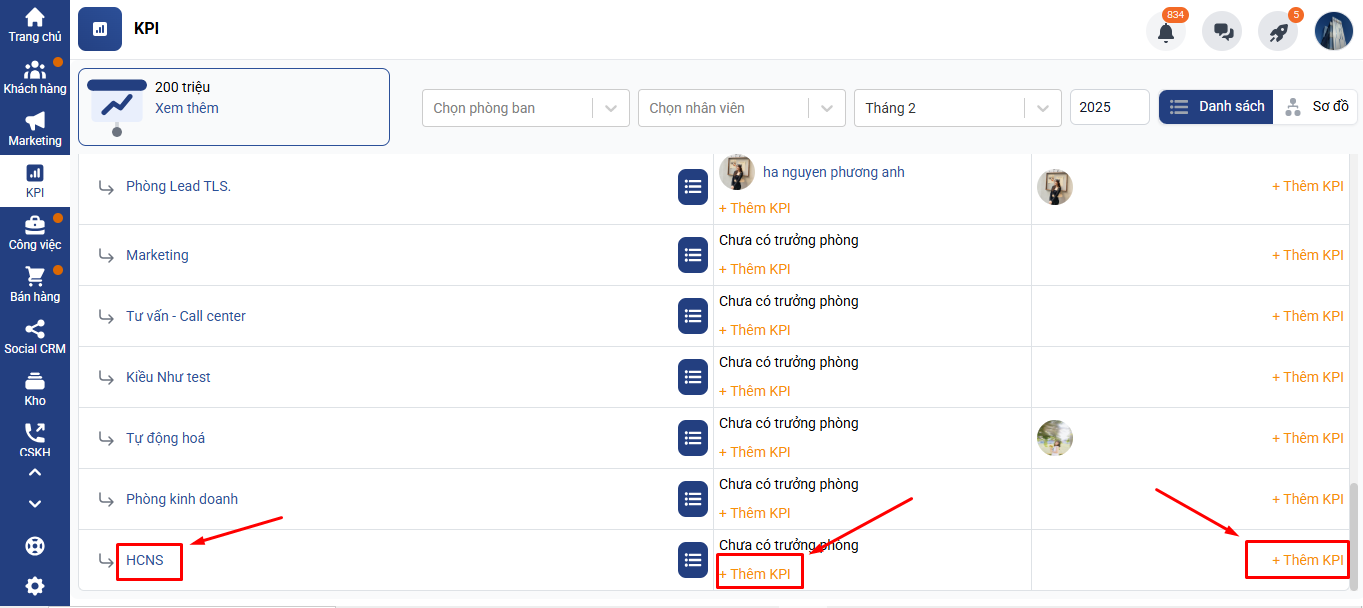Click list icon for Marketing row

(693, 255)
